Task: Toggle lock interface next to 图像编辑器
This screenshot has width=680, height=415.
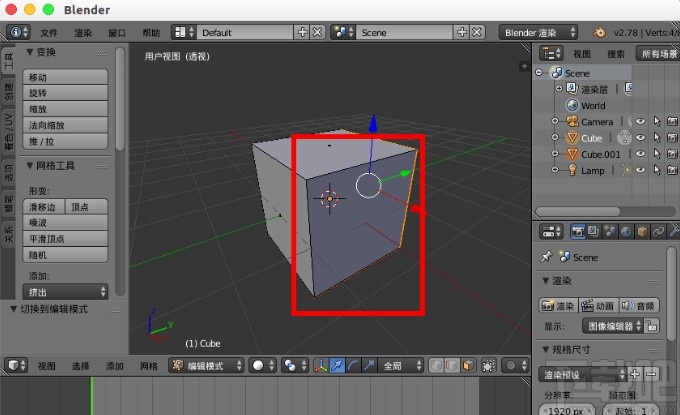Action: tap(652, 326)
